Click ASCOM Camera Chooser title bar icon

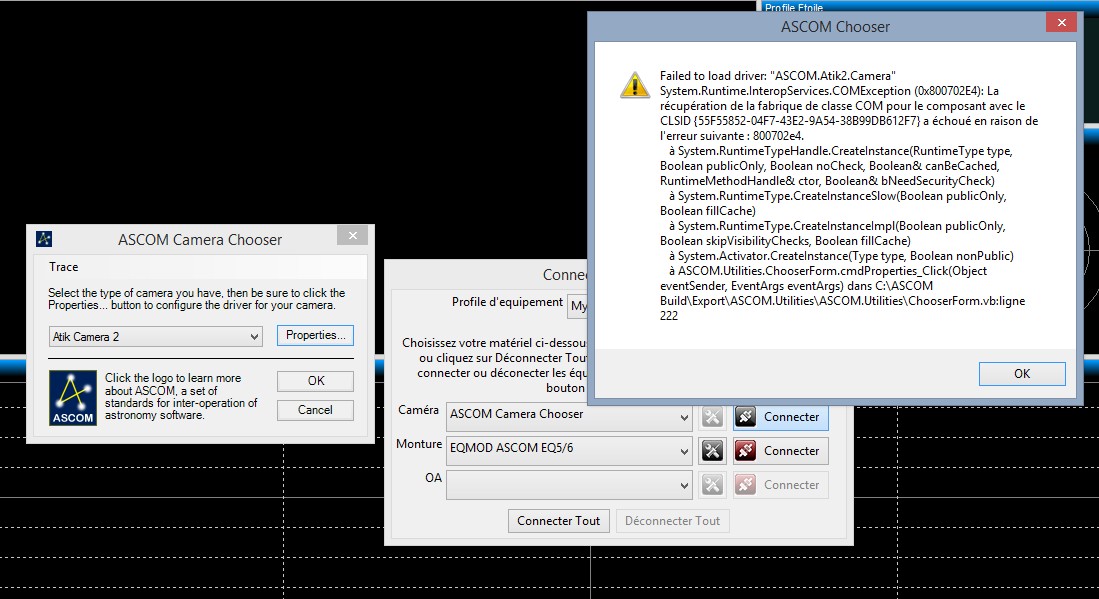click(43, 239)
